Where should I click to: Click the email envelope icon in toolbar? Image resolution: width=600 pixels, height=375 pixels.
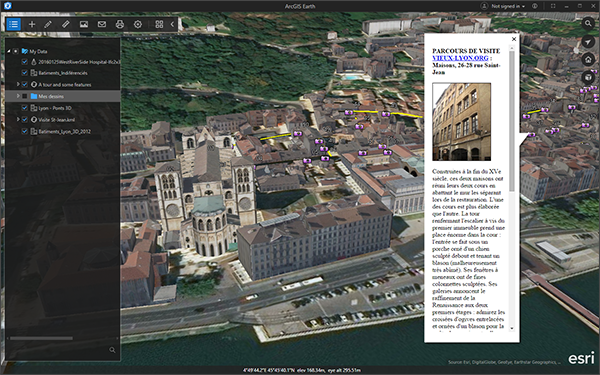102,24
